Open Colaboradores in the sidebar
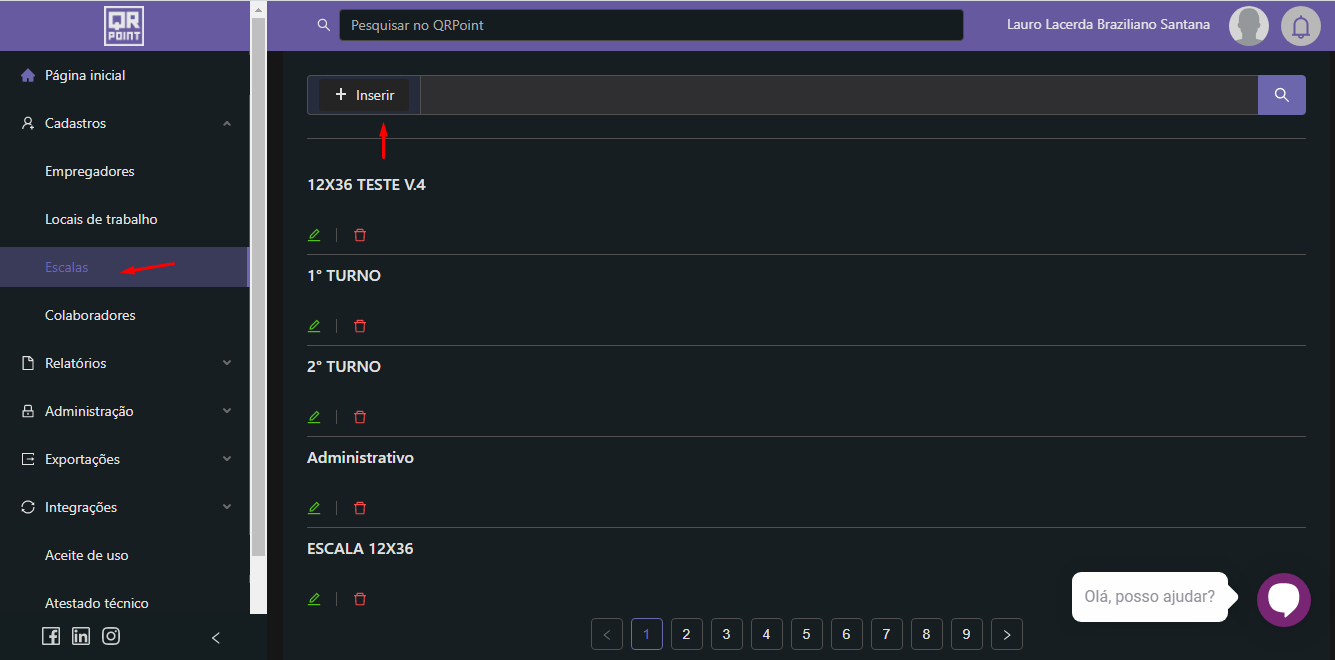This screenshot has width=1335, height=660. [90, 315]
